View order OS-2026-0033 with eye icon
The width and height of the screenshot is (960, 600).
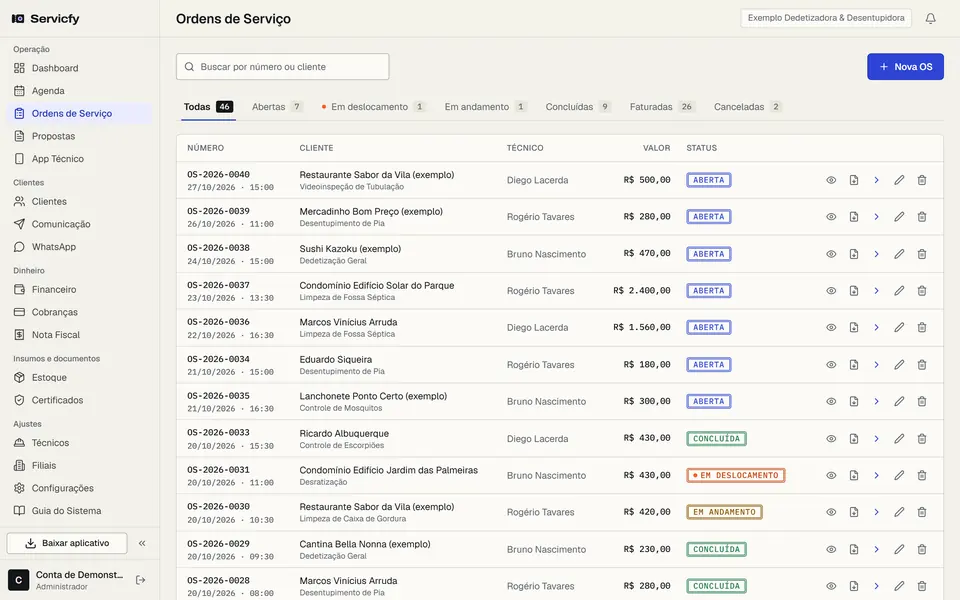click(x=831, y=439)
